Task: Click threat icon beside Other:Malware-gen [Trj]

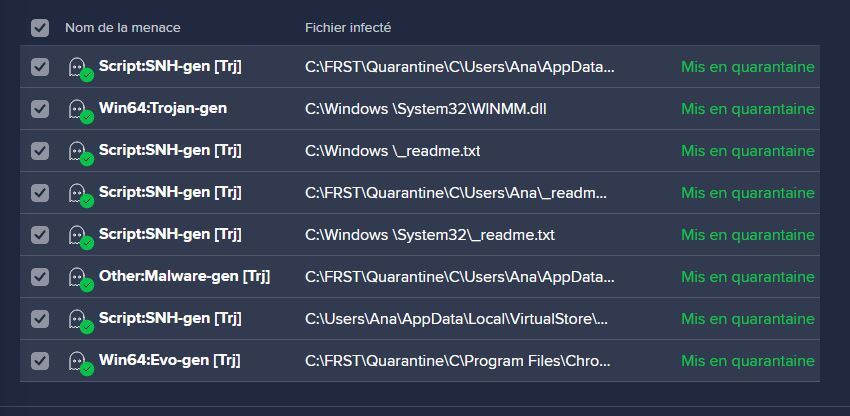Action: [80, 277]
